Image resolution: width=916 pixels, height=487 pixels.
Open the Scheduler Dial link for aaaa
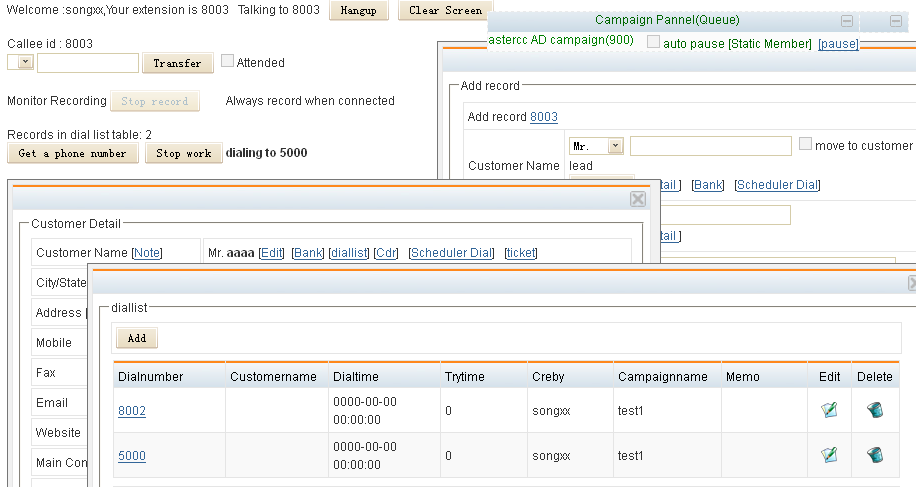tap(451, 253)
